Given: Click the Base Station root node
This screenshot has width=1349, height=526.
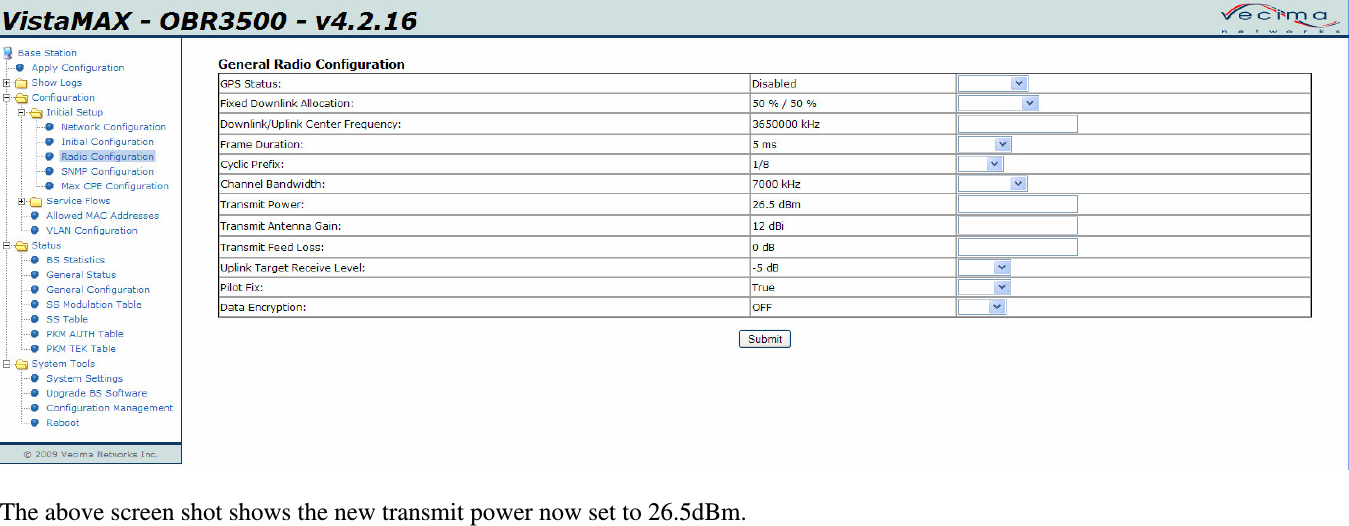Looking at the screenshot, I should [x=47, y=53].
